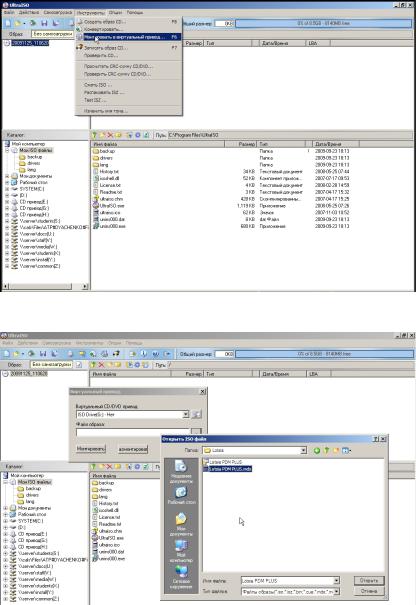Click the upper path field C:\Program Files\UltraISO

pos(289,135)
